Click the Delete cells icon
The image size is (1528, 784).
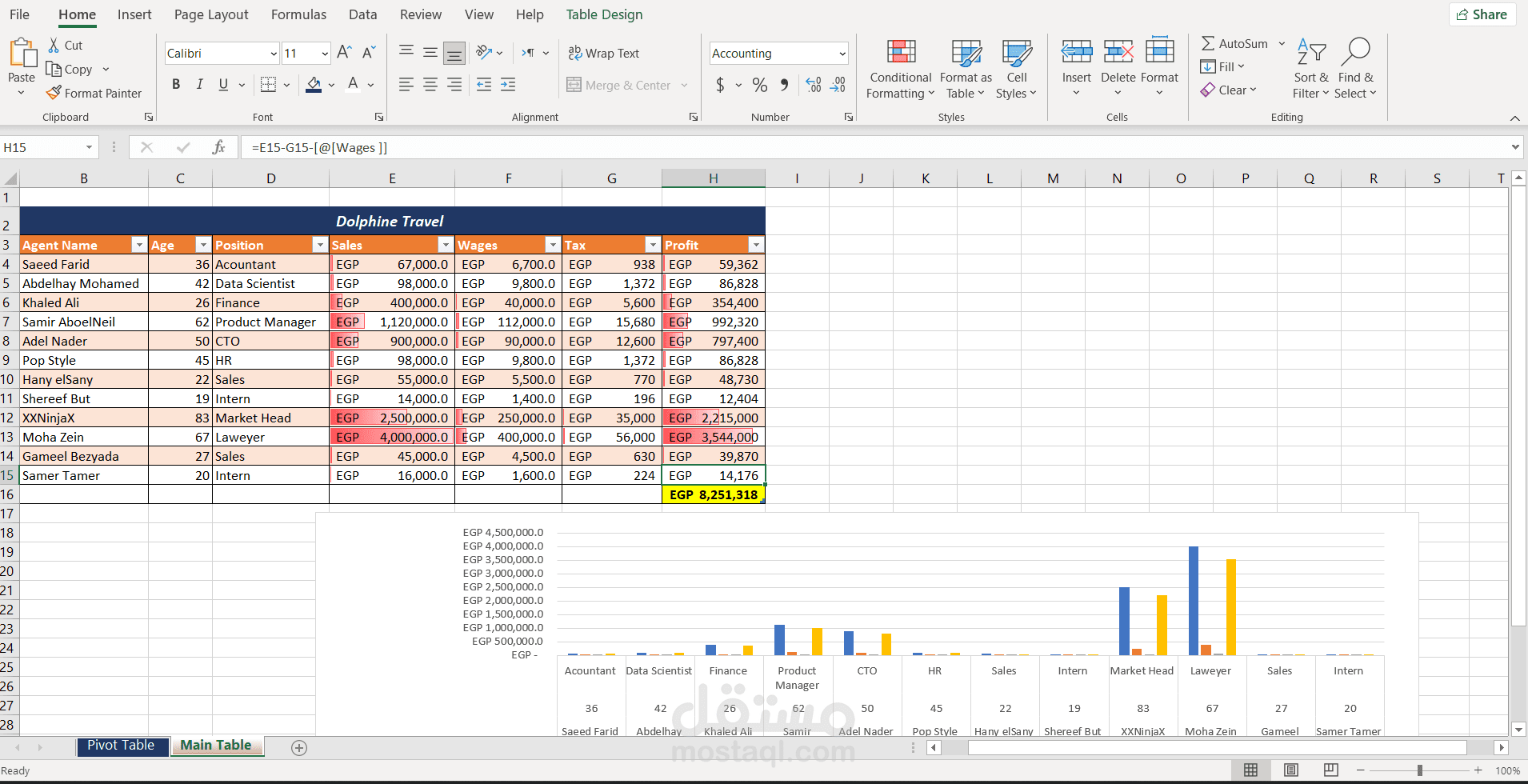(1118, 52)
